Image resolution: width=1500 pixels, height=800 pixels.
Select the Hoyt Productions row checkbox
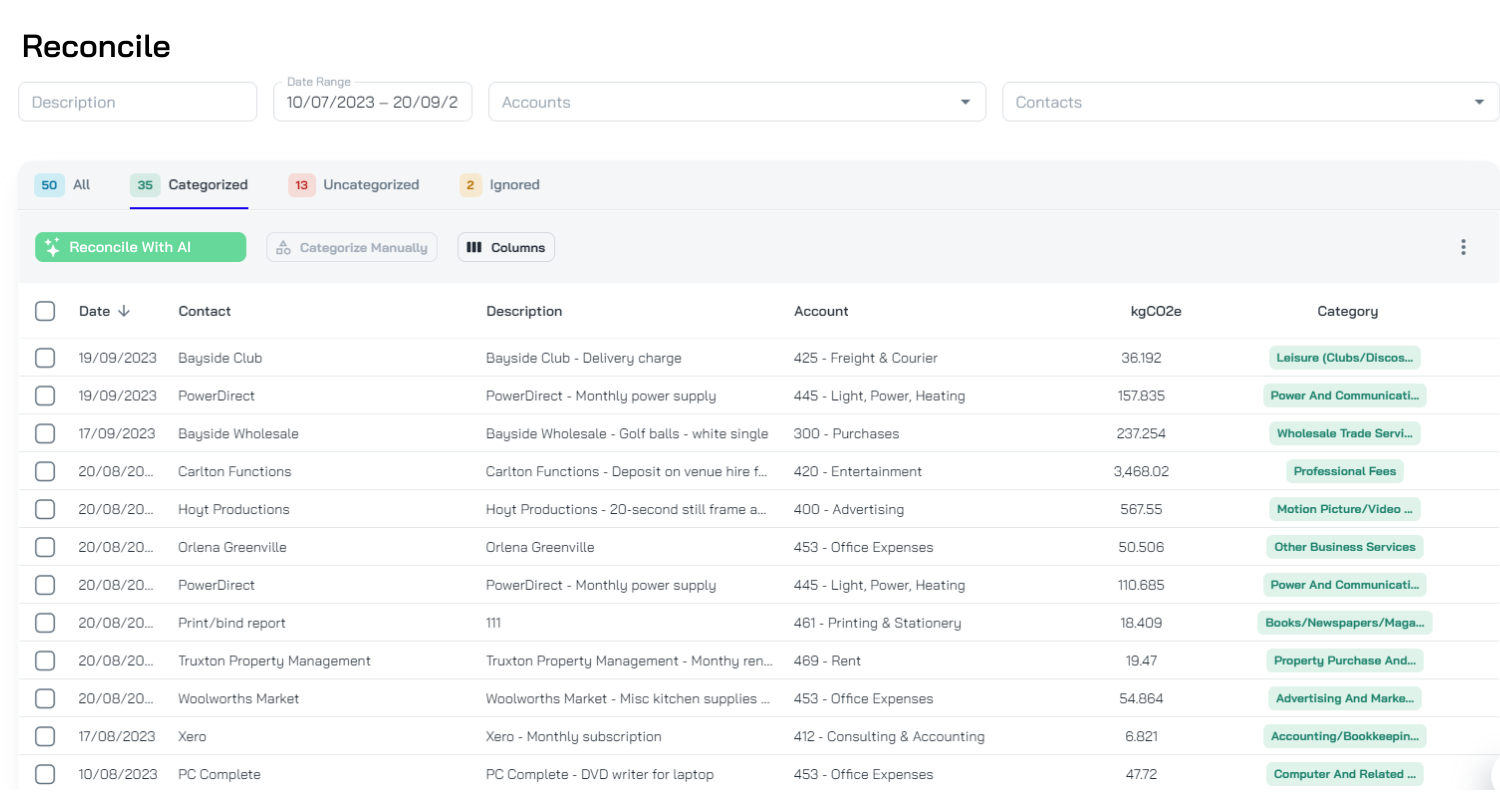pyautogui.click(x=45, y=509)
